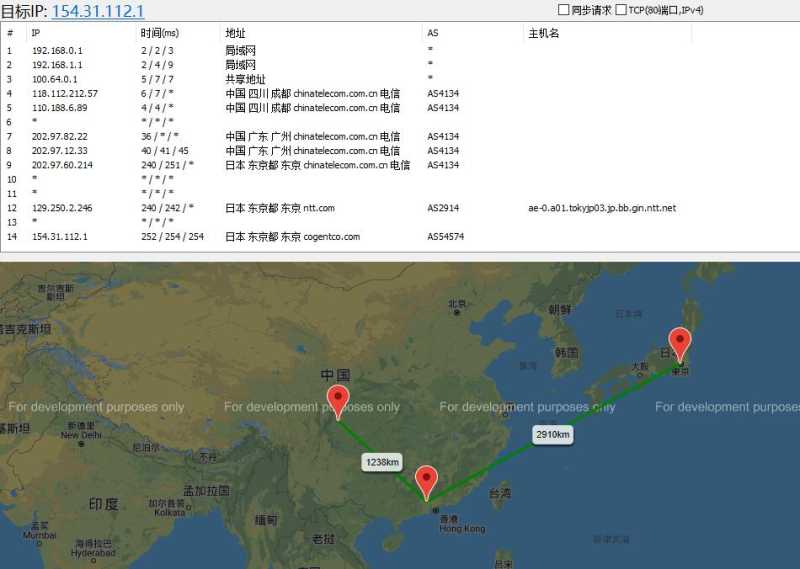Click the Kolkata label on map

(169, 512)
